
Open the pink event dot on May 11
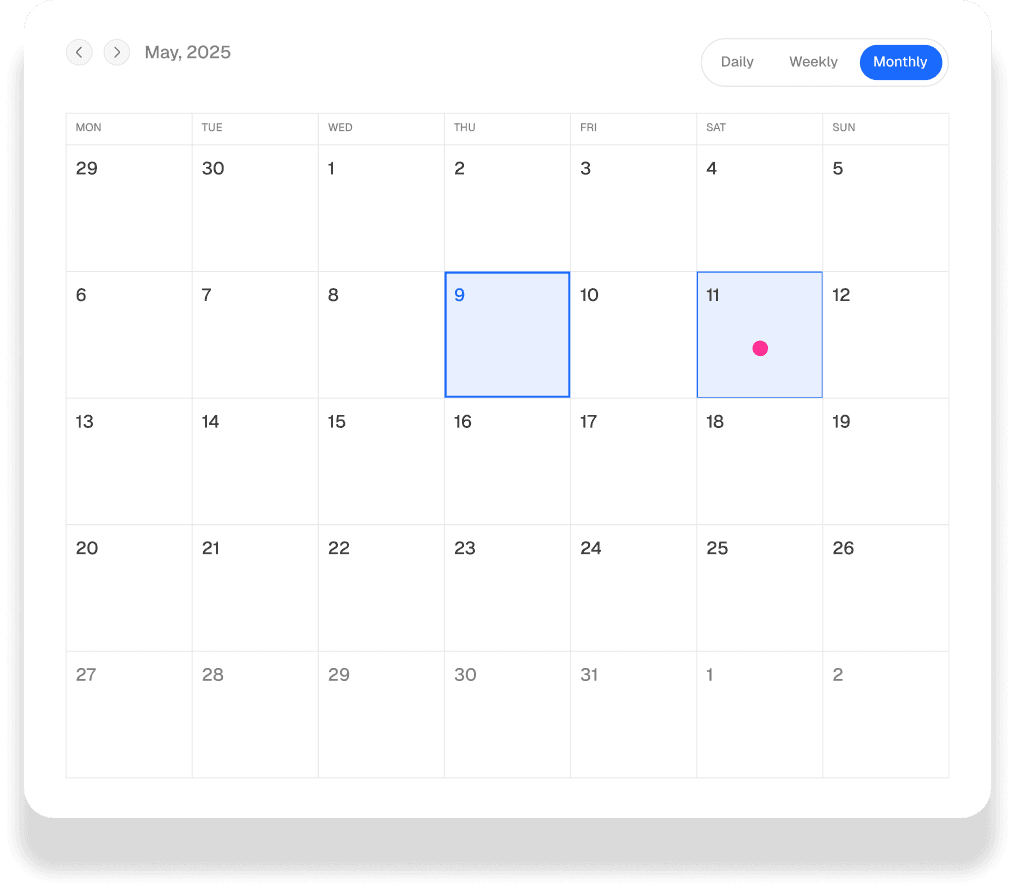pyautogui.click(x=760, y=348)
